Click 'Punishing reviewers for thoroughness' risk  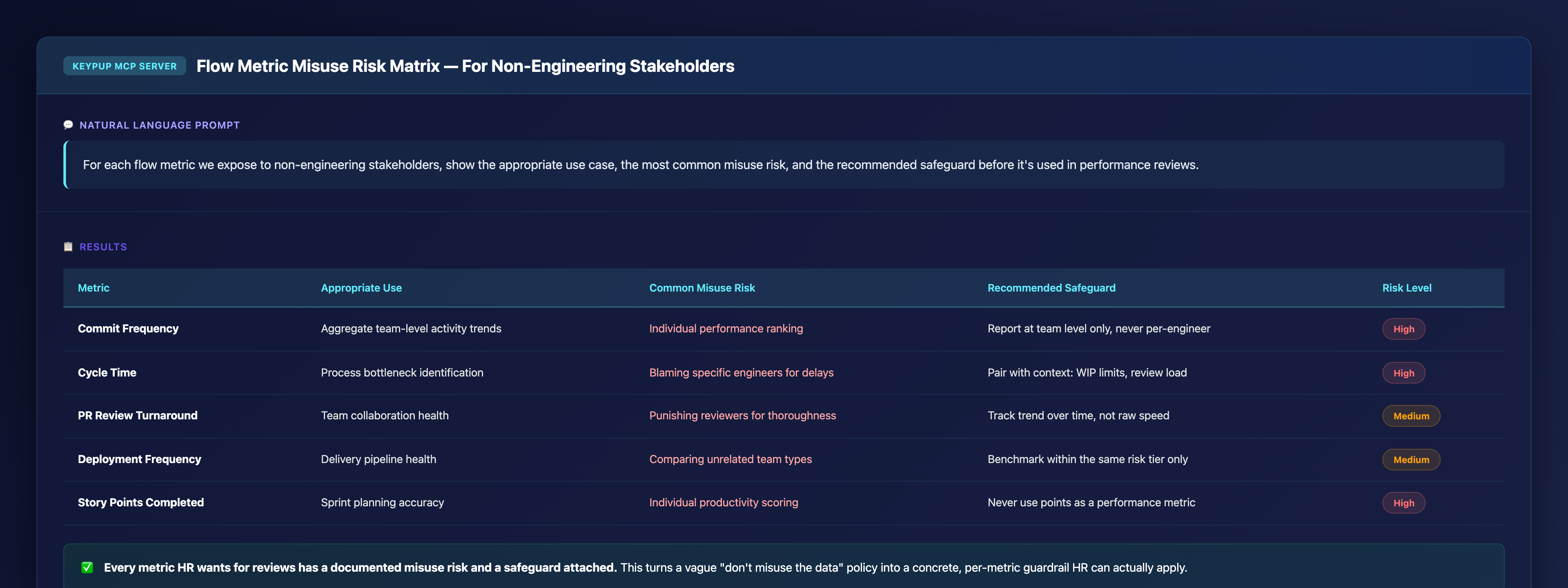pos(742,415)
